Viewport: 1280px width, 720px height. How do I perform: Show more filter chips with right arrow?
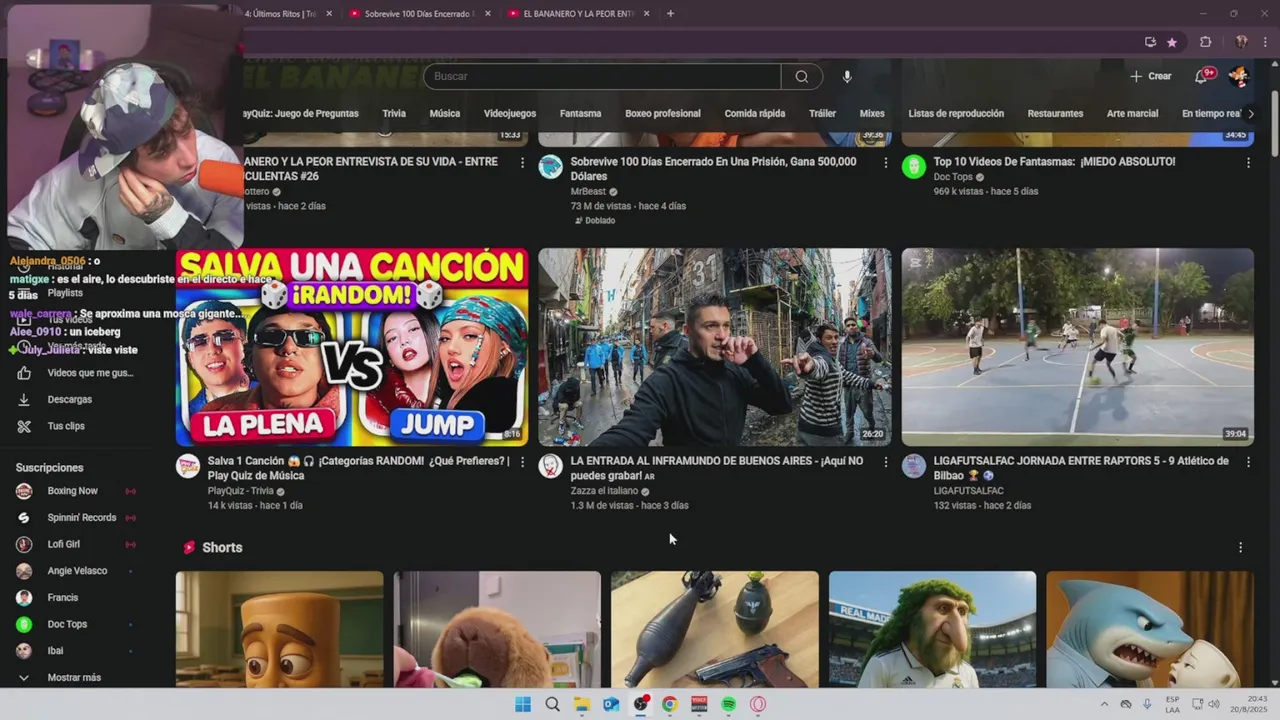pyautogui.click(x=1250, y=113)
